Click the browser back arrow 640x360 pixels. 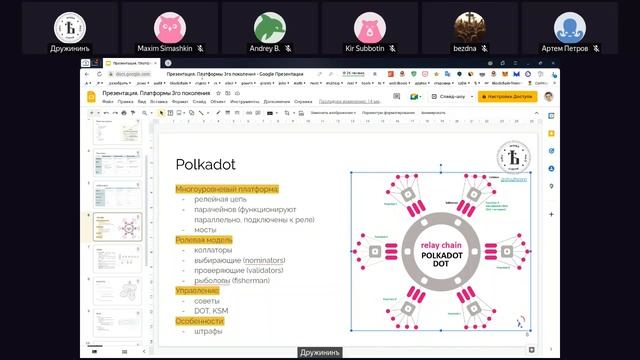[x=87, y=74]
